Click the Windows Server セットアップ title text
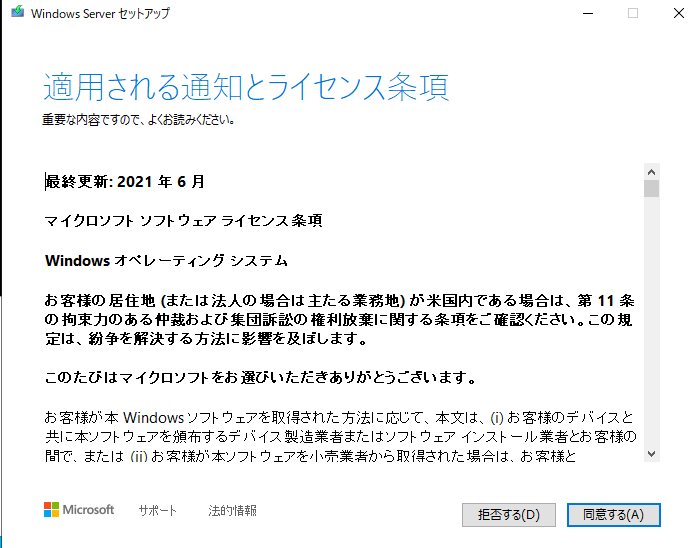 coord(100,13)
